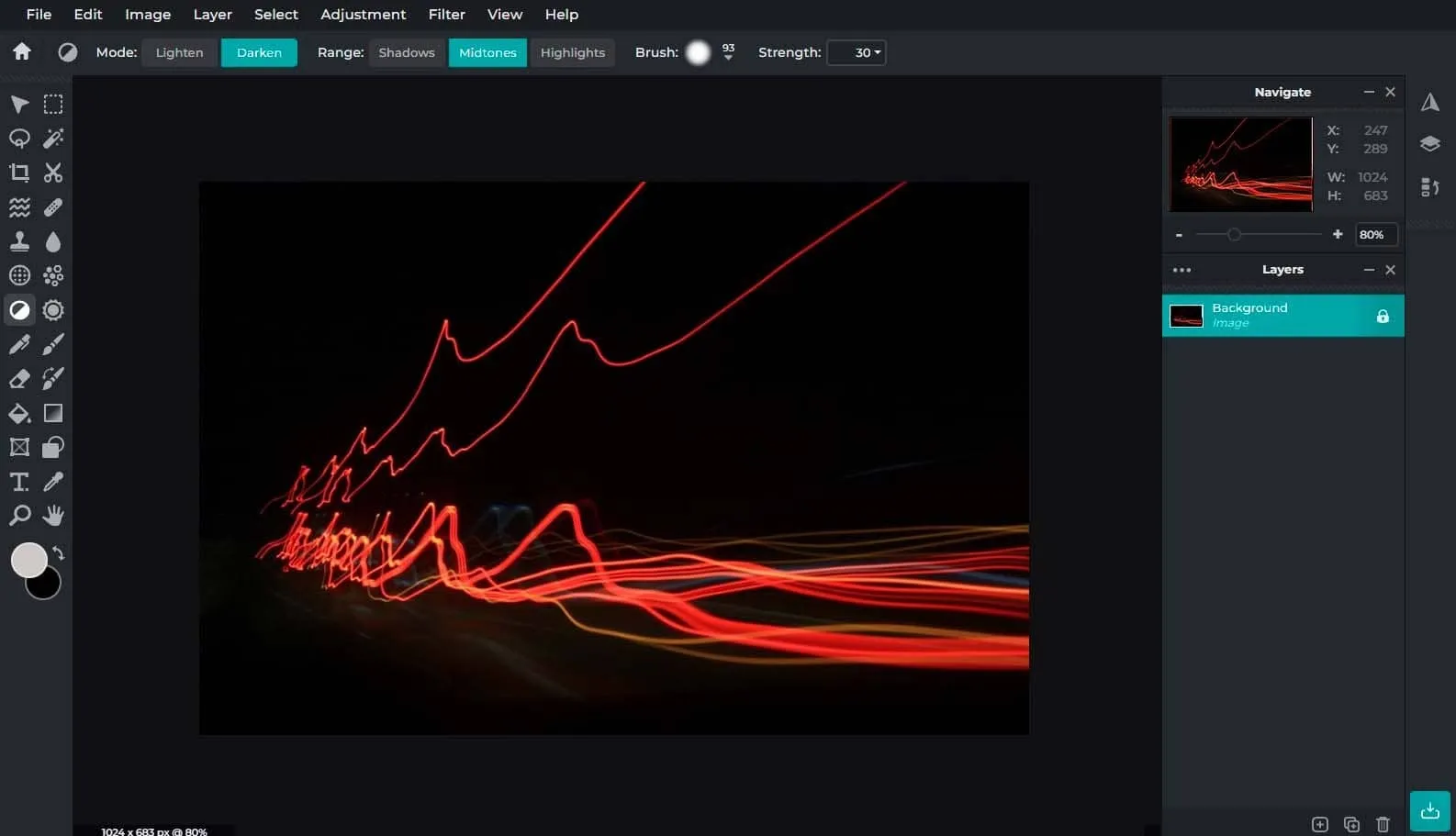The width and height of the screenshot is (1456, 836).
Task: Unlock the Background layer
Action: [1383, 317]
